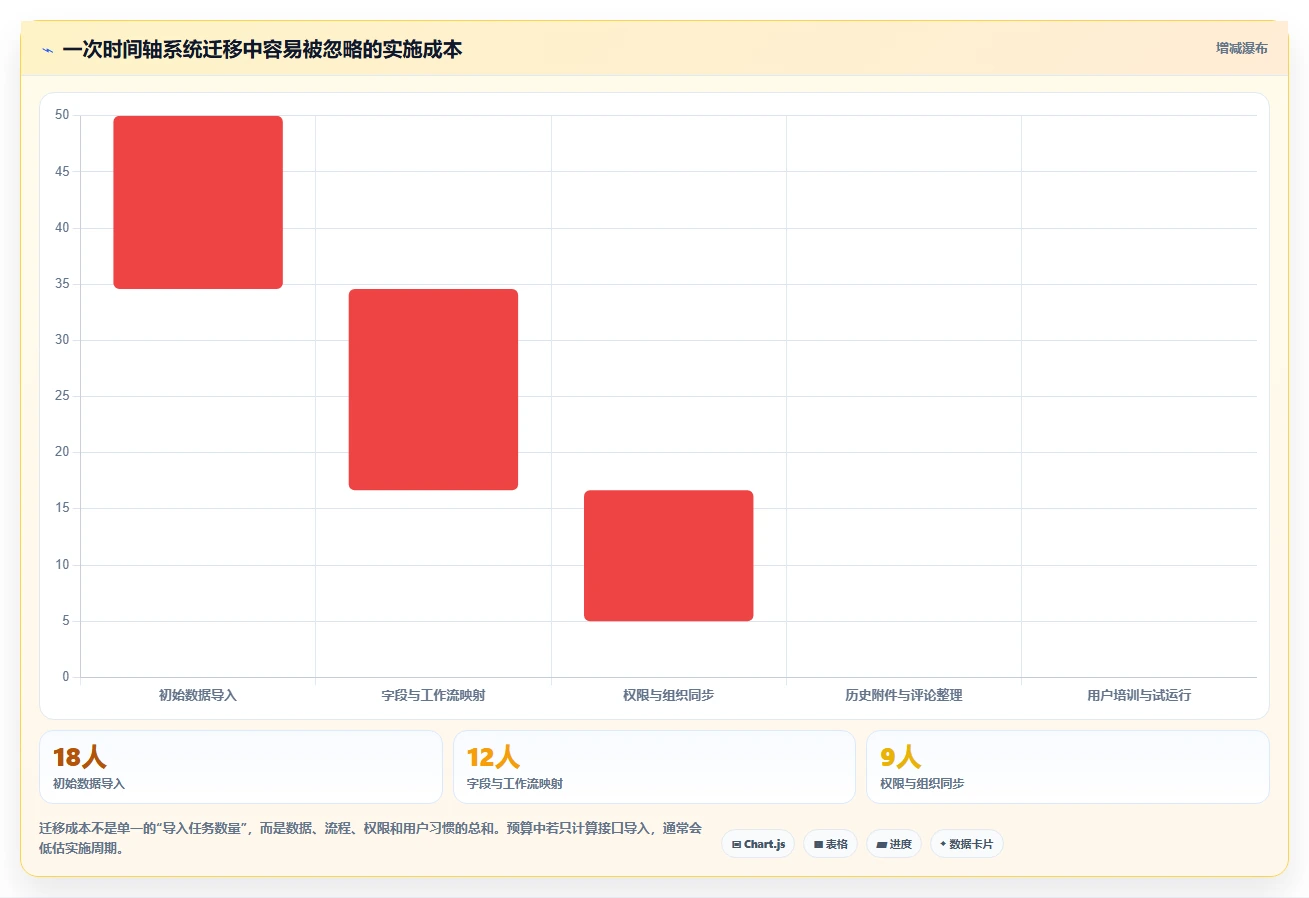This screenshot has height=898, width=1309.
Task: Click the 18人 data card
Action: point(240,767)
